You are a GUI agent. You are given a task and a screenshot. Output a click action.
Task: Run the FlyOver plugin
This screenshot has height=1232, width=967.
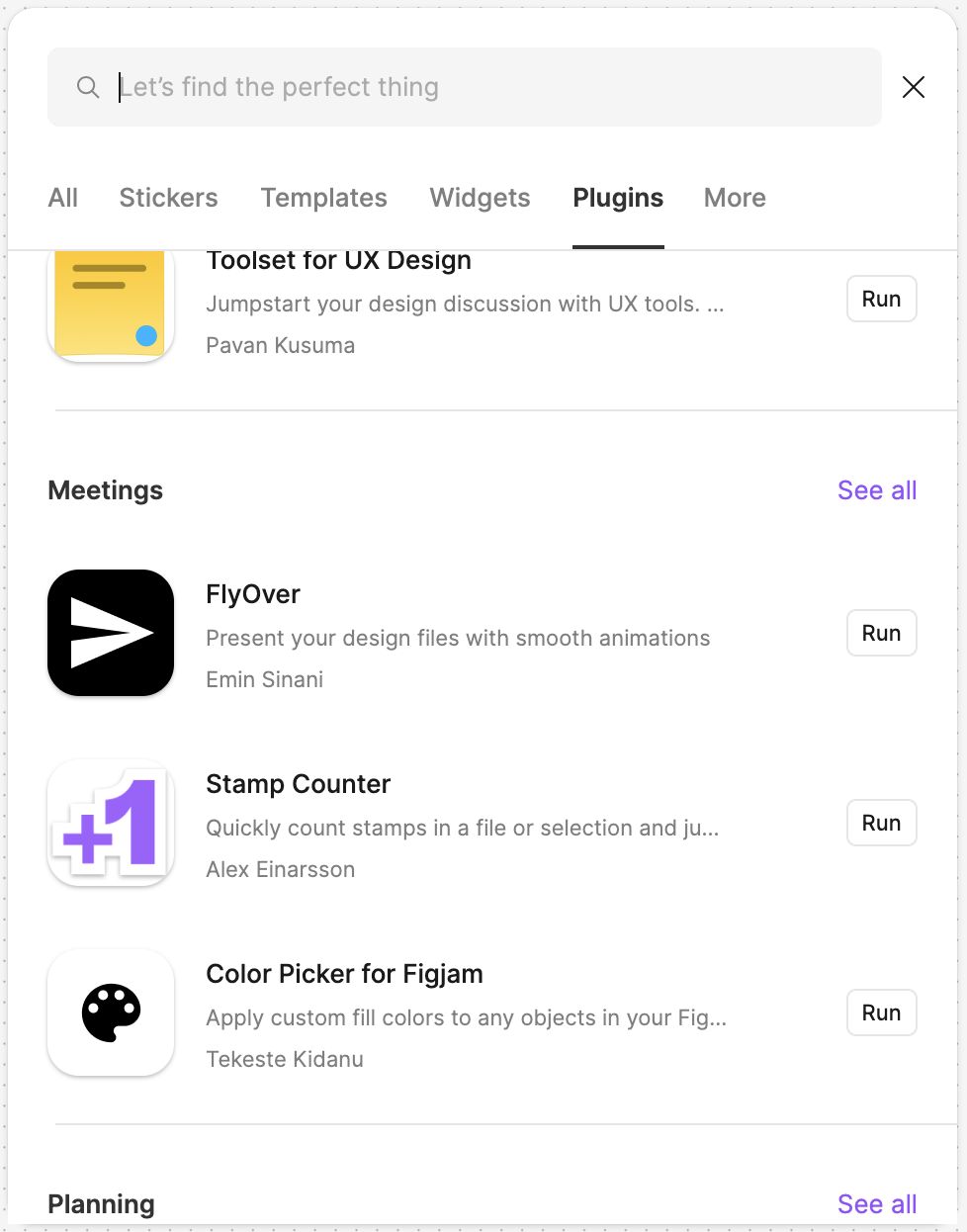coord(881,633)
